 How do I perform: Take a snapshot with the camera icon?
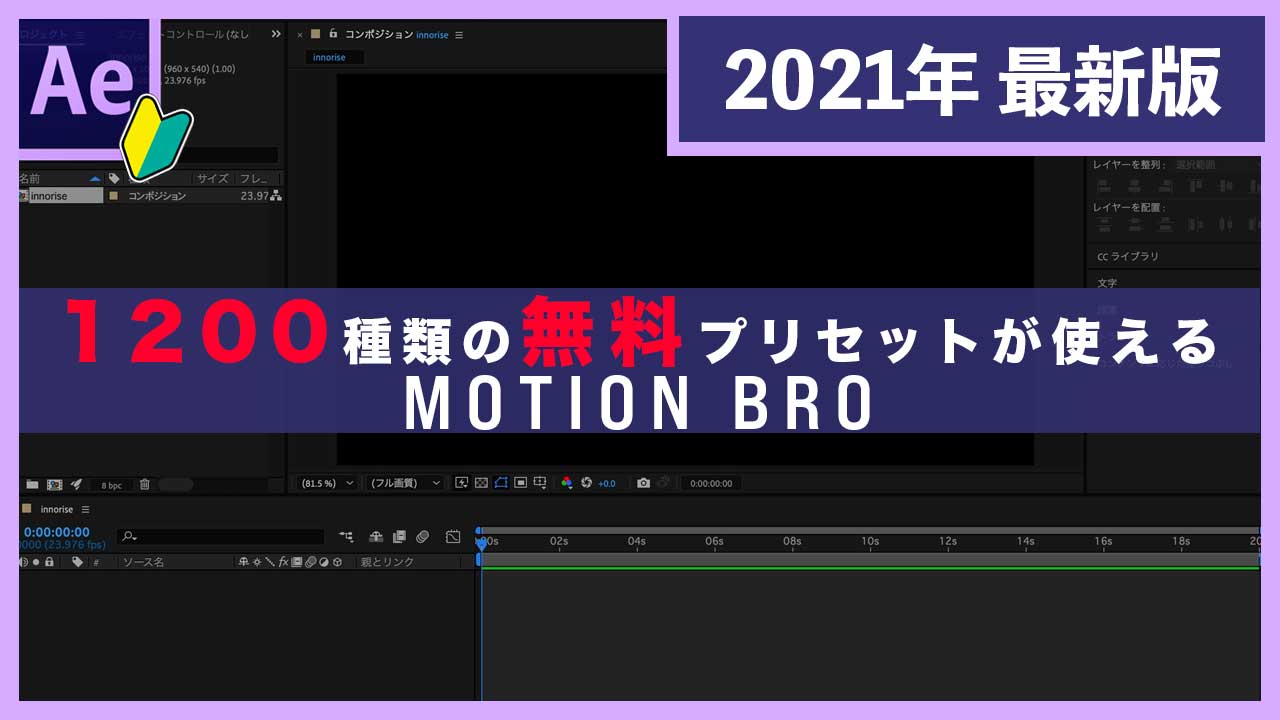[x=643, y=482]
